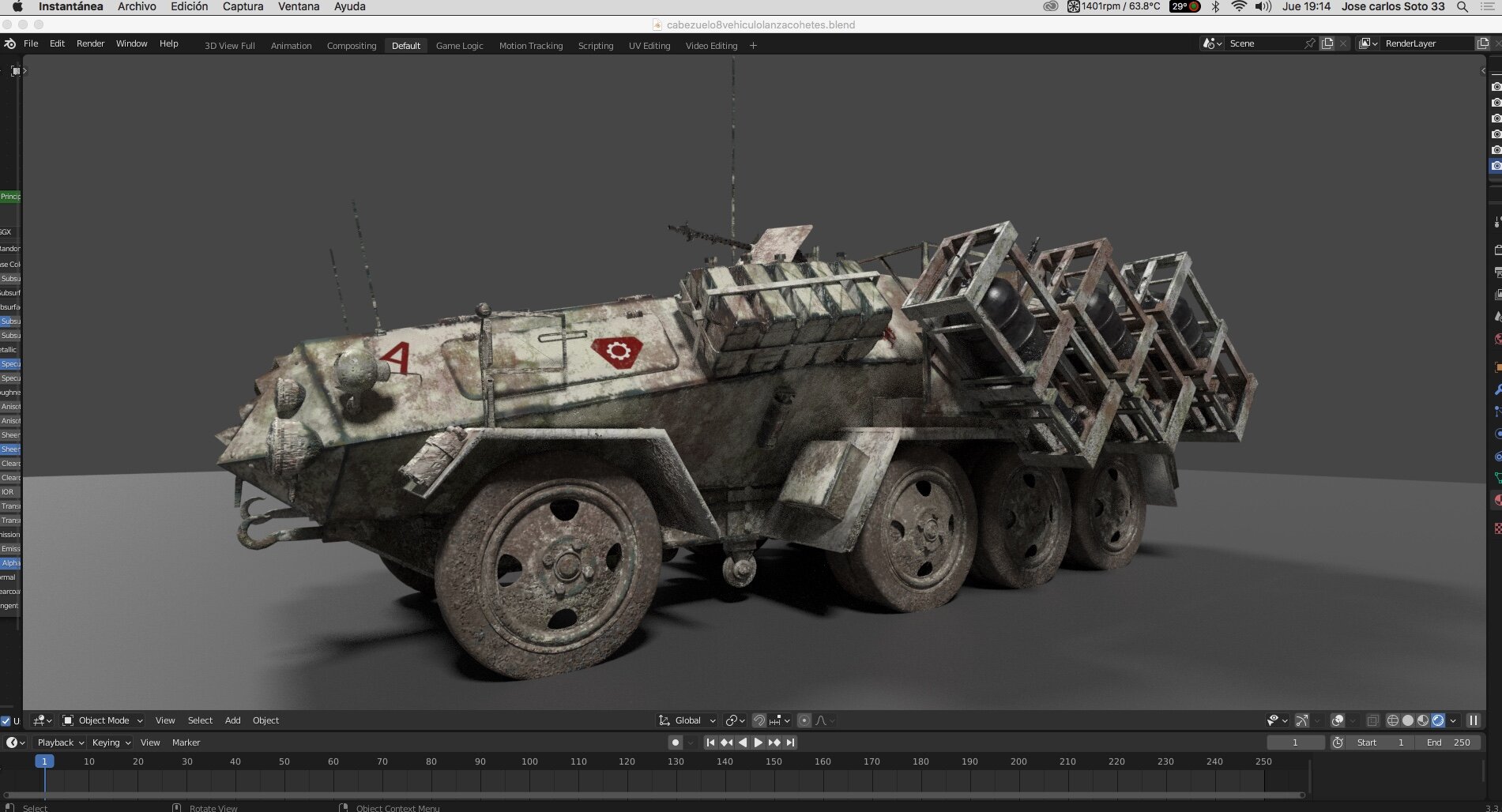Screen dimensions: 1502x812
Task: Click the End frame field
Action: (x=1448, y=742)
